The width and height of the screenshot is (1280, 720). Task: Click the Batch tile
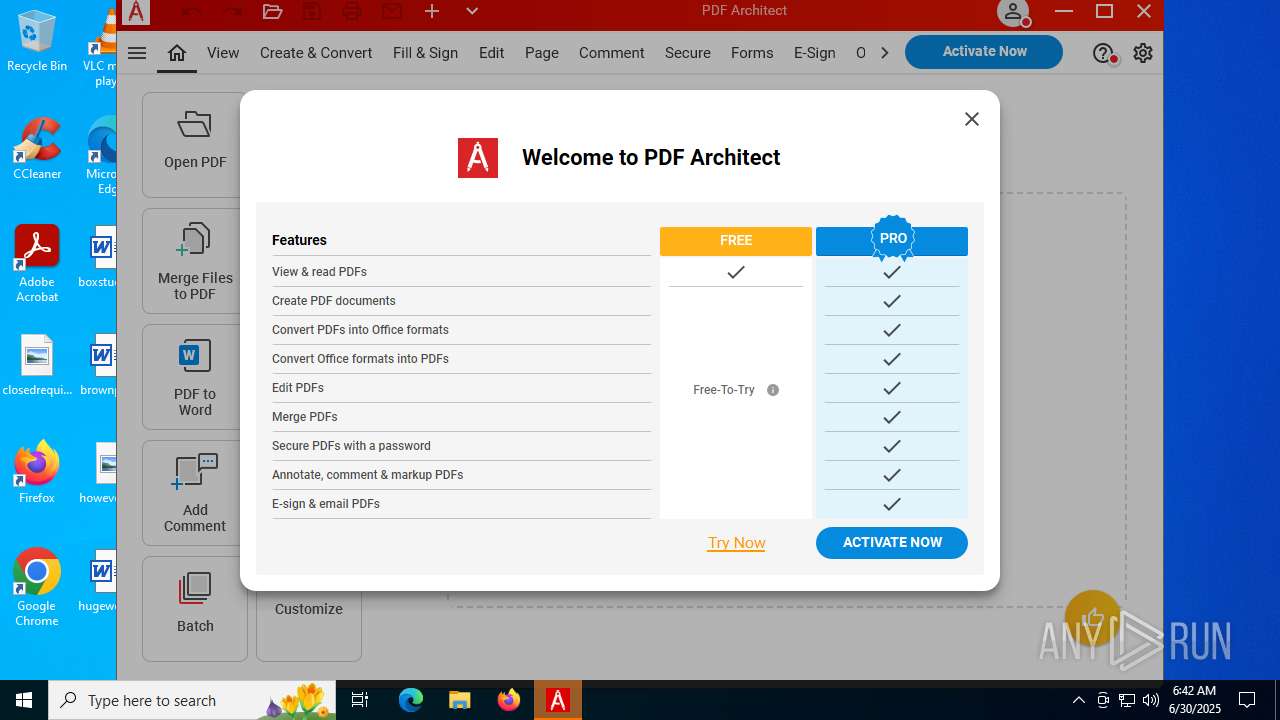[x=195, y=609]
